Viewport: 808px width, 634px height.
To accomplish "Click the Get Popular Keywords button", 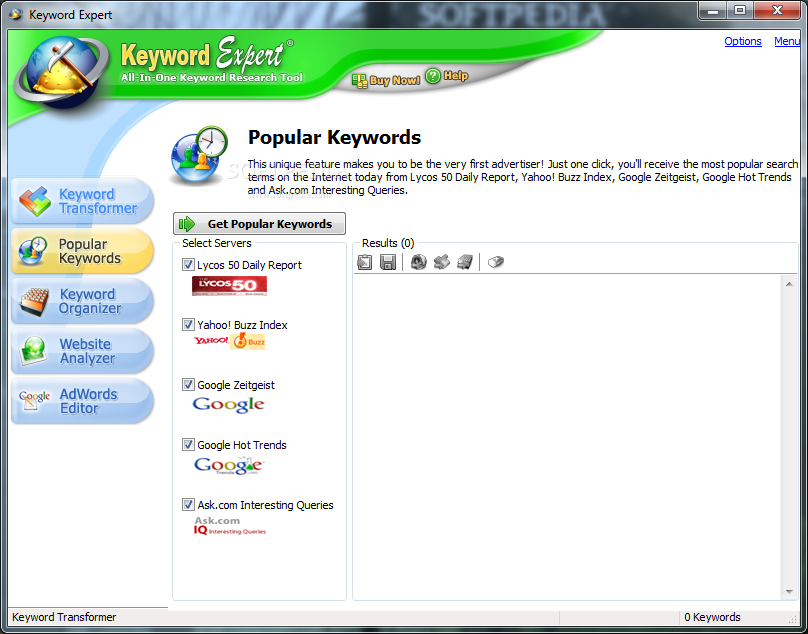I will (259, 224).
